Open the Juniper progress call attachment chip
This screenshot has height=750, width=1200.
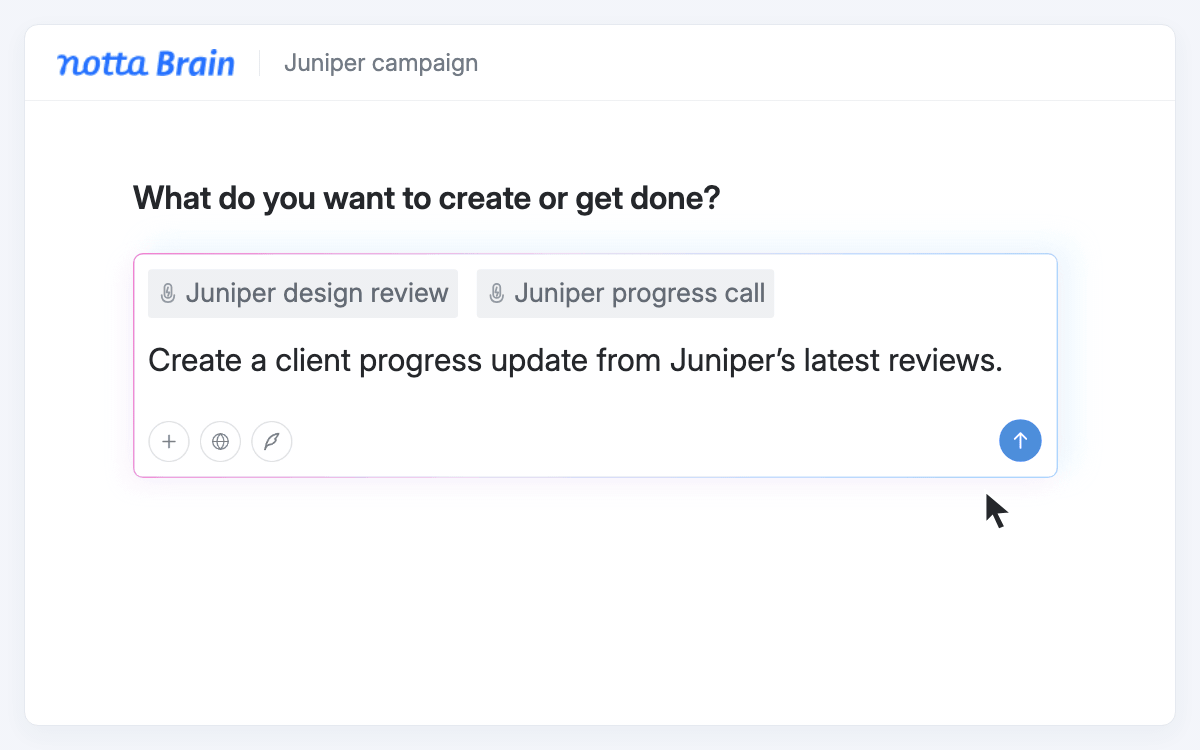pyautogui.click(x=625, y=294)
